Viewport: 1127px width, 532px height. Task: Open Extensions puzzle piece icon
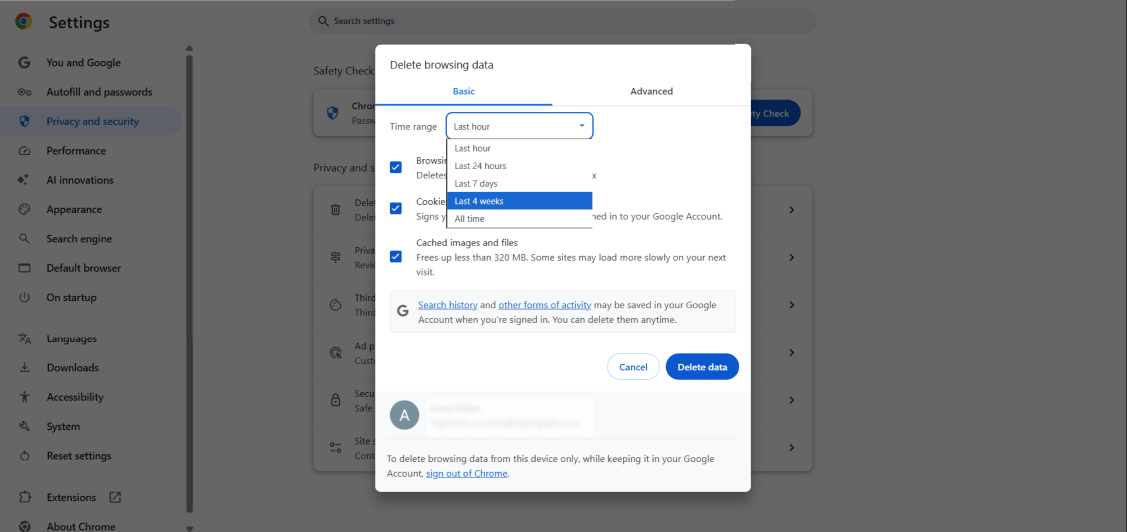tap(25, 497)
